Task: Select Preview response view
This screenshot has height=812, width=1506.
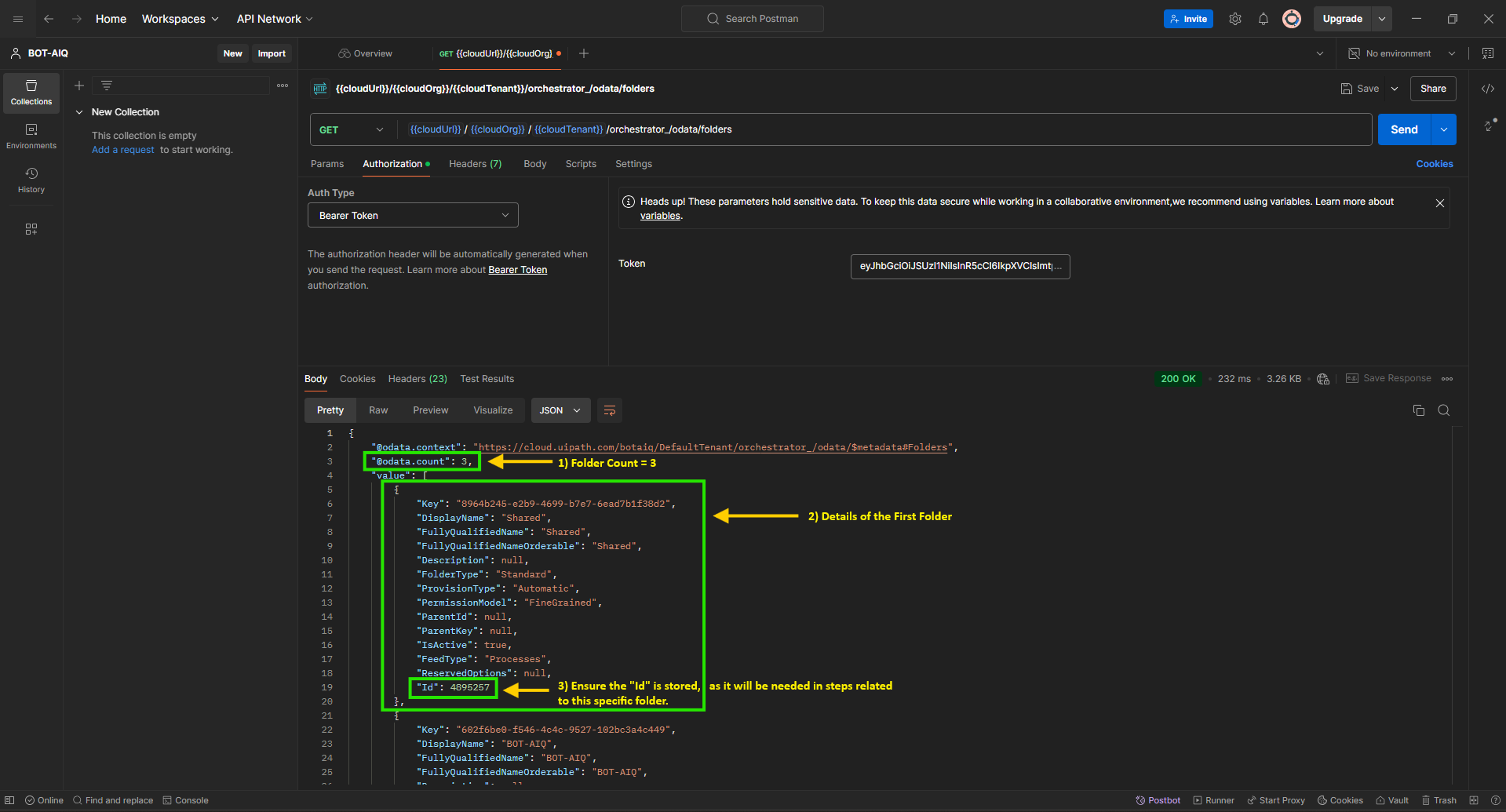Action: coord(431,410)
